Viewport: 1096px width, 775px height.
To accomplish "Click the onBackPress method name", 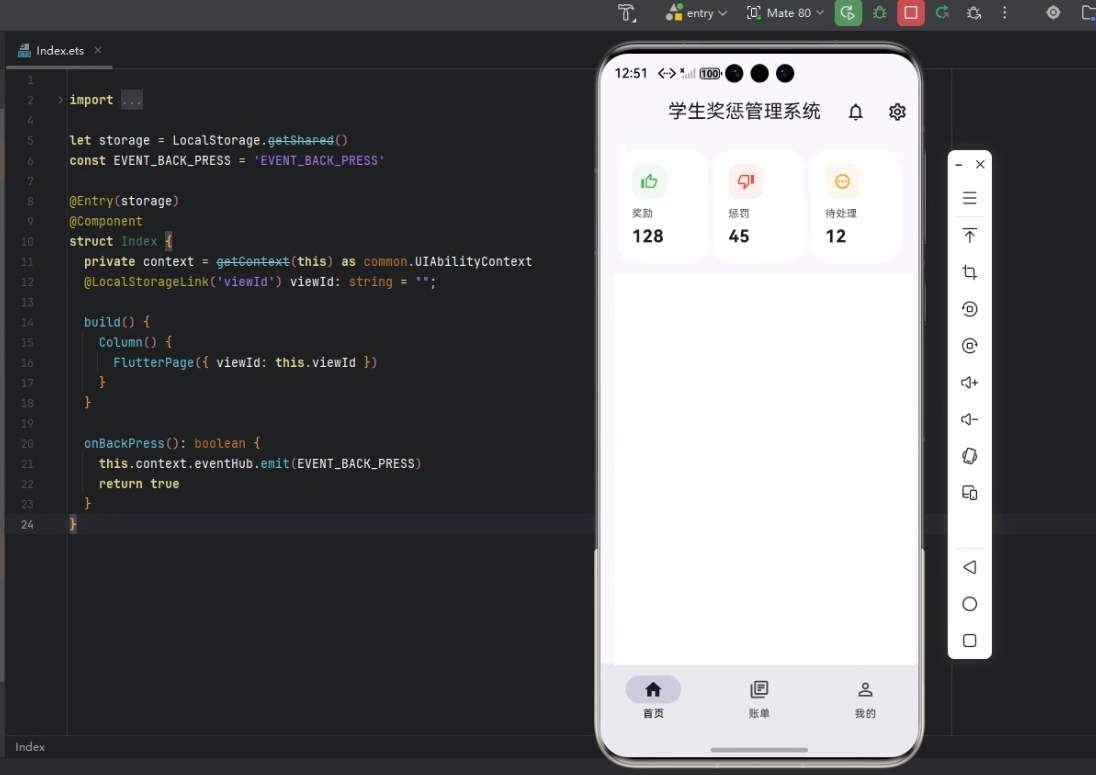I will pos(124,444).
